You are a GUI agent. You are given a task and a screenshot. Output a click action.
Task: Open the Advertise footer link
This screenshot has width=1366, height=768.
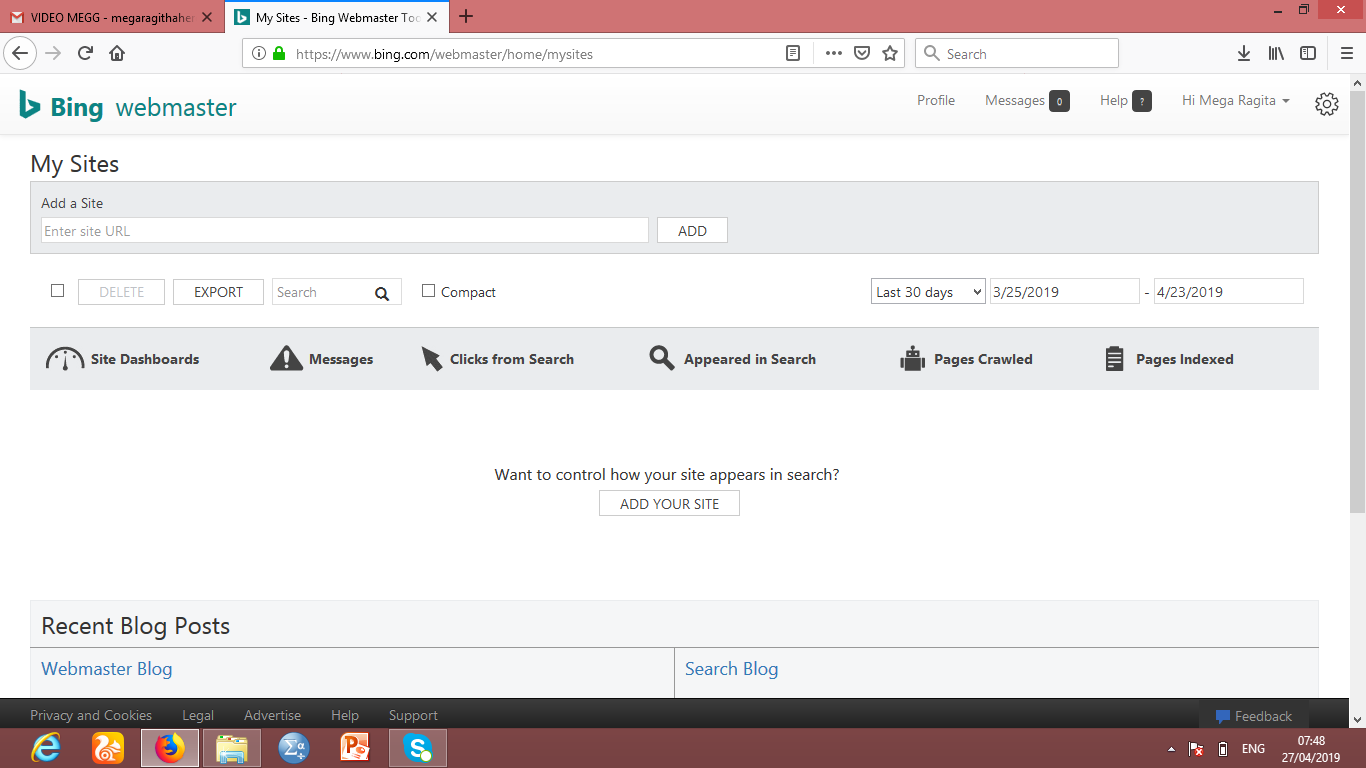tap(272, 715)
